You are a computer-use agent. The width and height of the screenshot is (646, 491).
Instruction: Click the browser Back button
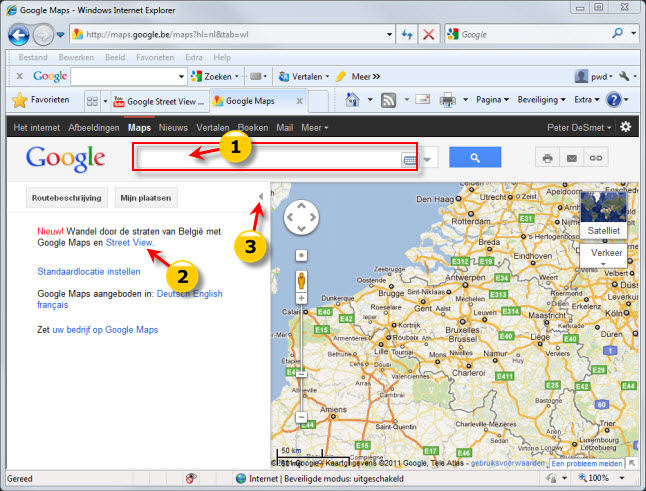[19, 35]
